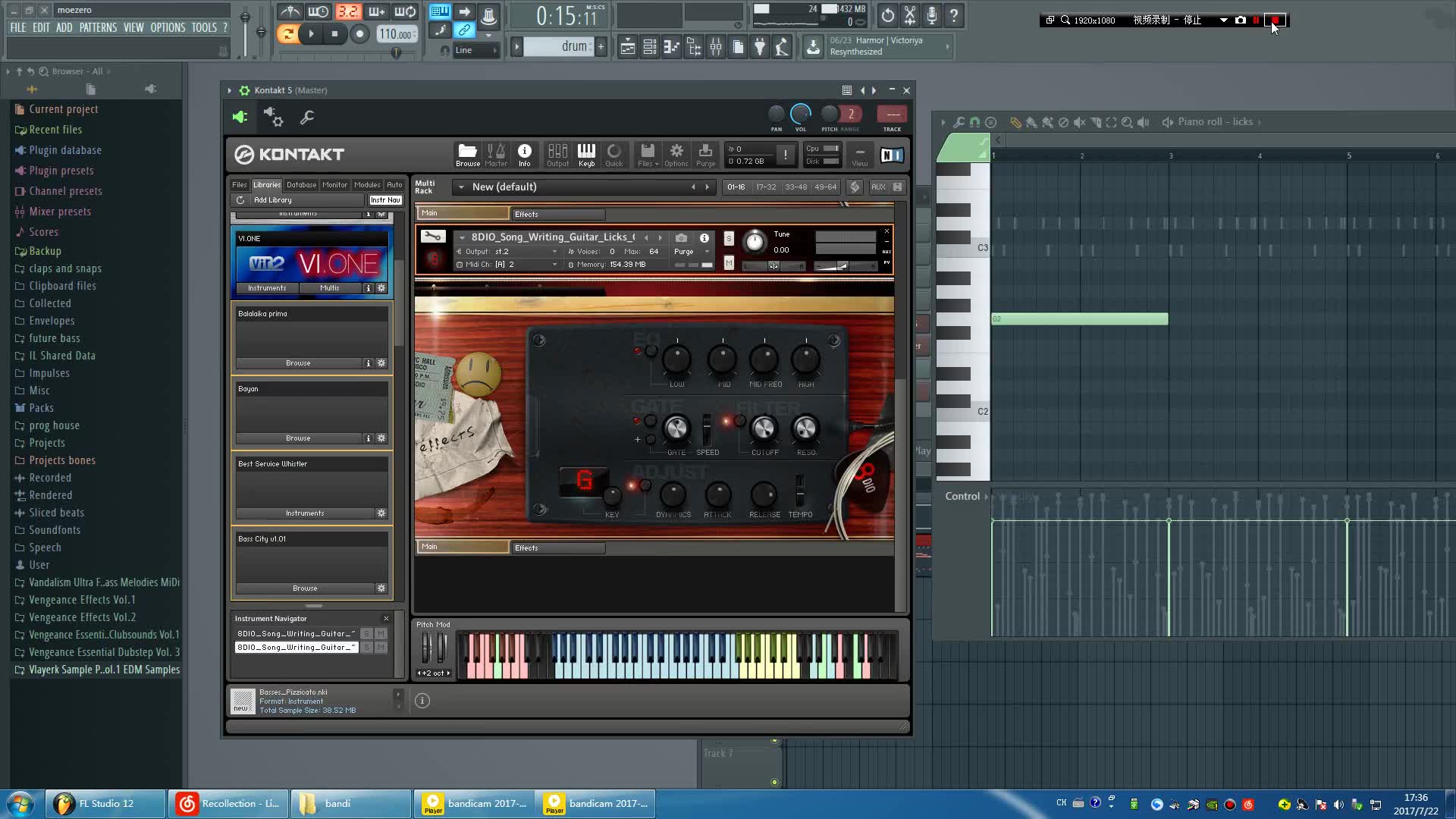Solo the 8DIO guitar instrument
This screenshot has width=1456, height=819.
coord(729,238)
